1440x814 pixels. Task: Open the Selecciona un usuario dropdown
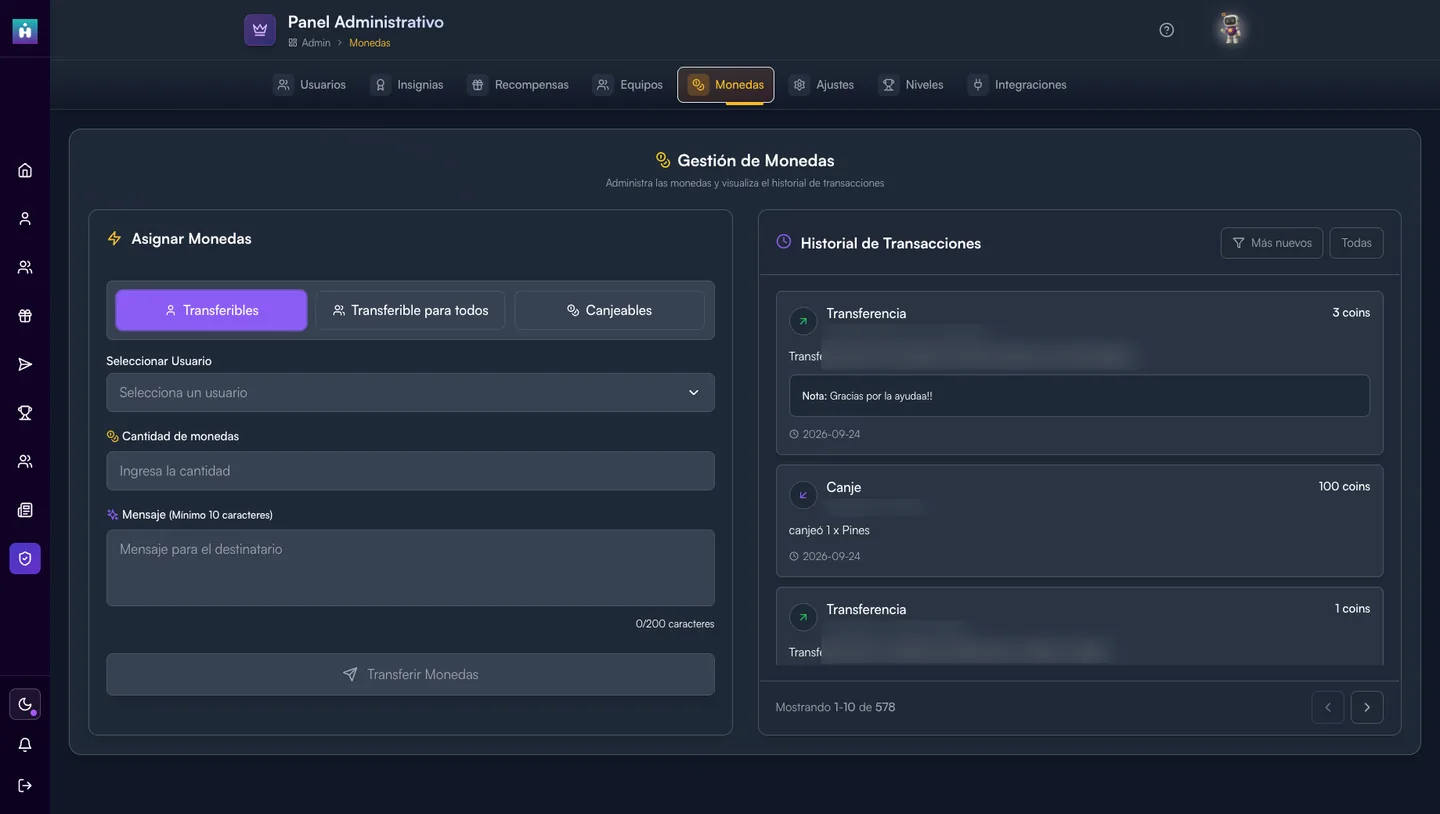(x=410, y=393)
